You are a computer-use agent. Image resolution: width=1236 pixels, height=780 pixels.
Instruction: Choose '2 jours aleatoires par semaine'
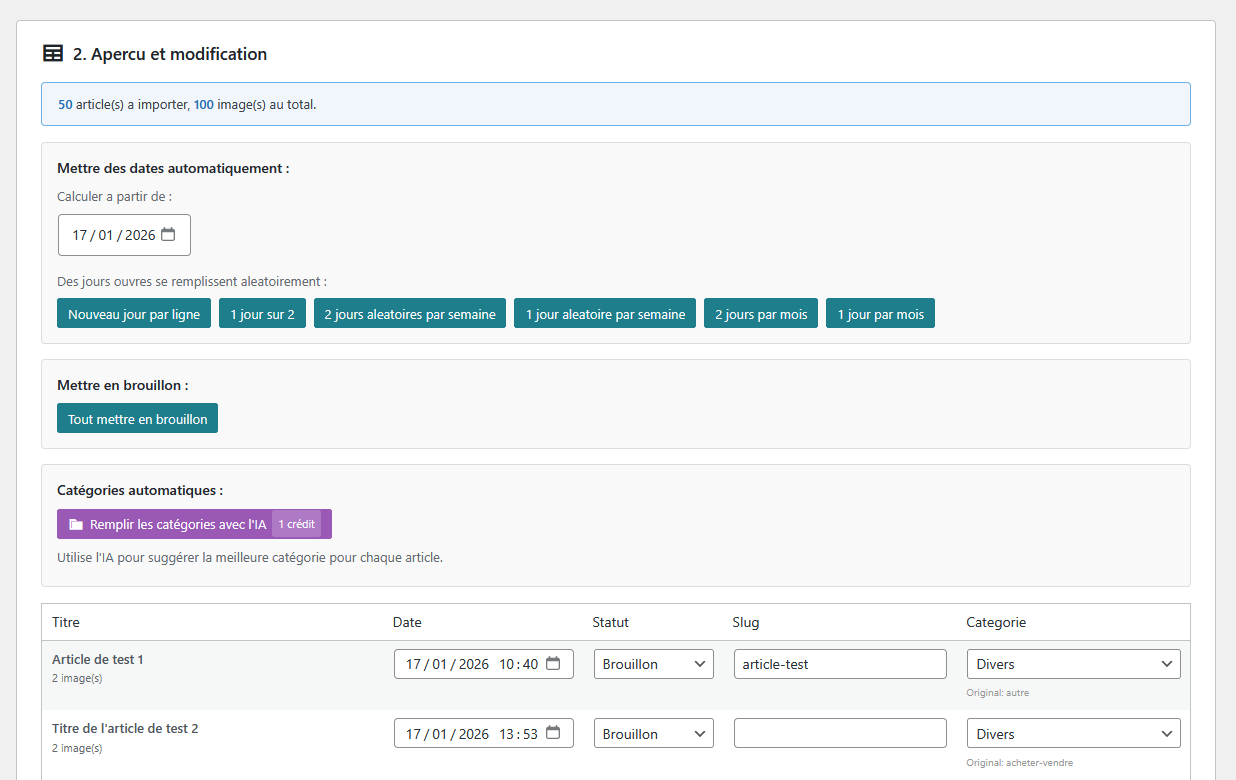[x=410, y=314]
